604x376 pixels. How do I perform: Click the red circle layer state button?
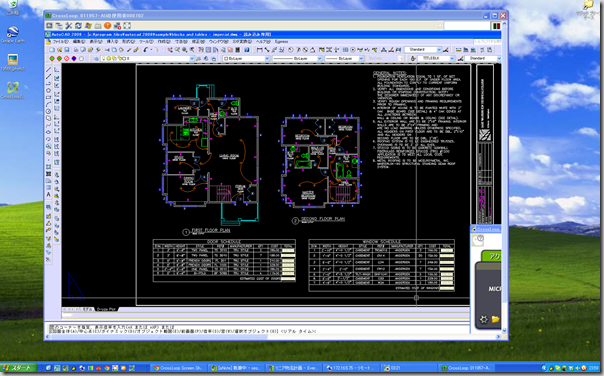point(67,59)
